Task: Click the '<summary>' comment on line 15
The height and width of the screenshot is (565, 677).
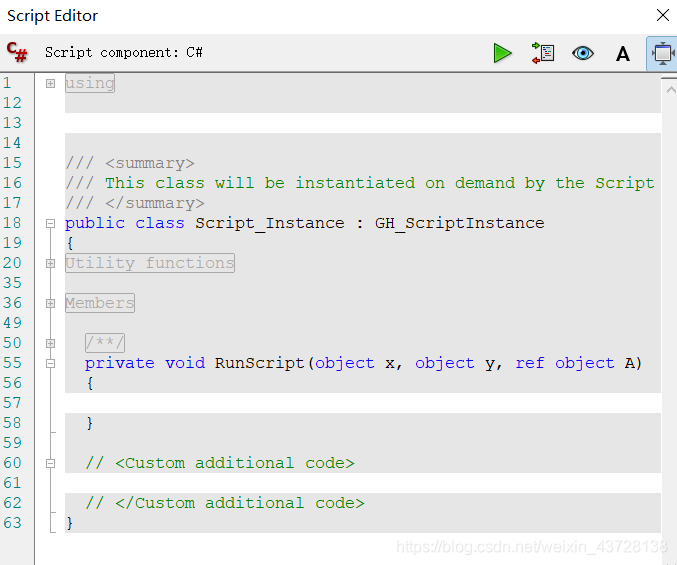Action: (150, 163)
